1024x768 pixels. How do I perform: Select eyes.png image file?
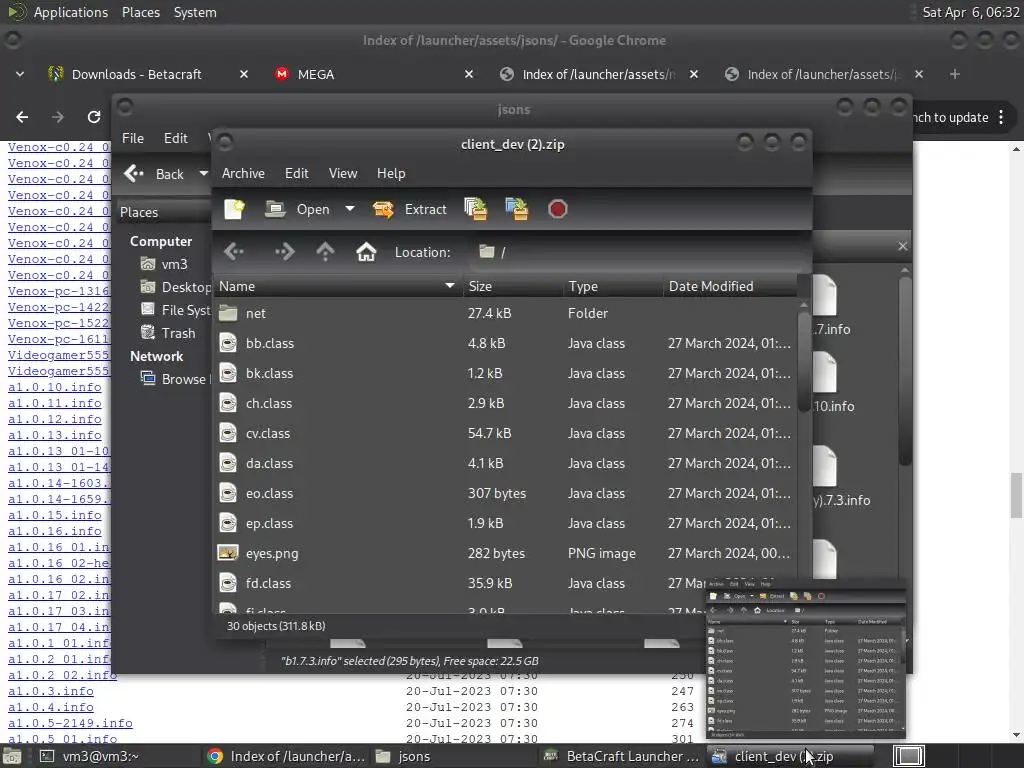(x=506, y=554)
